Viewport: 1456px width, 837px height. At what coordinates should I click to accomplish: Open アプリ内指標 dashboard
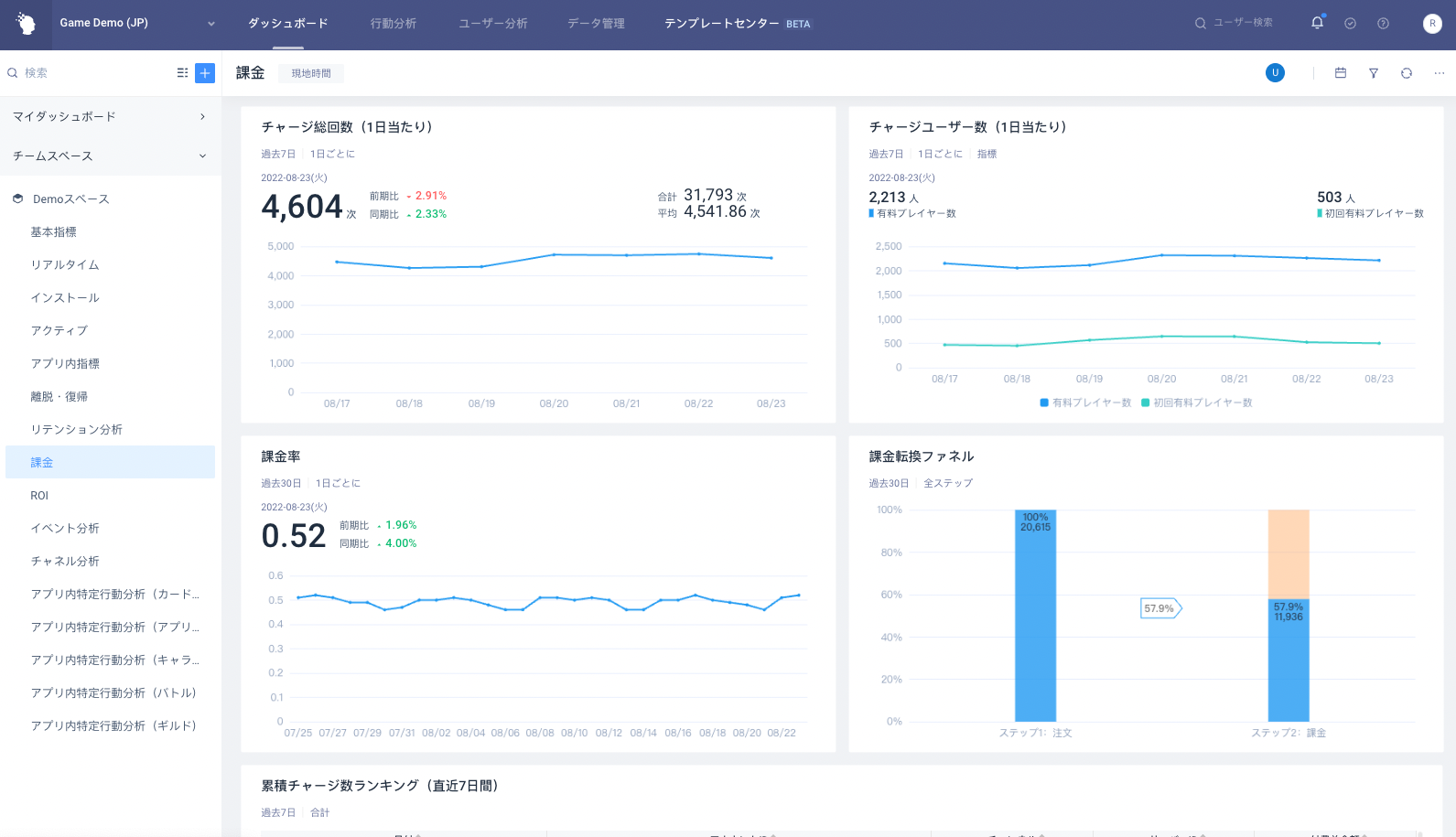65,364
